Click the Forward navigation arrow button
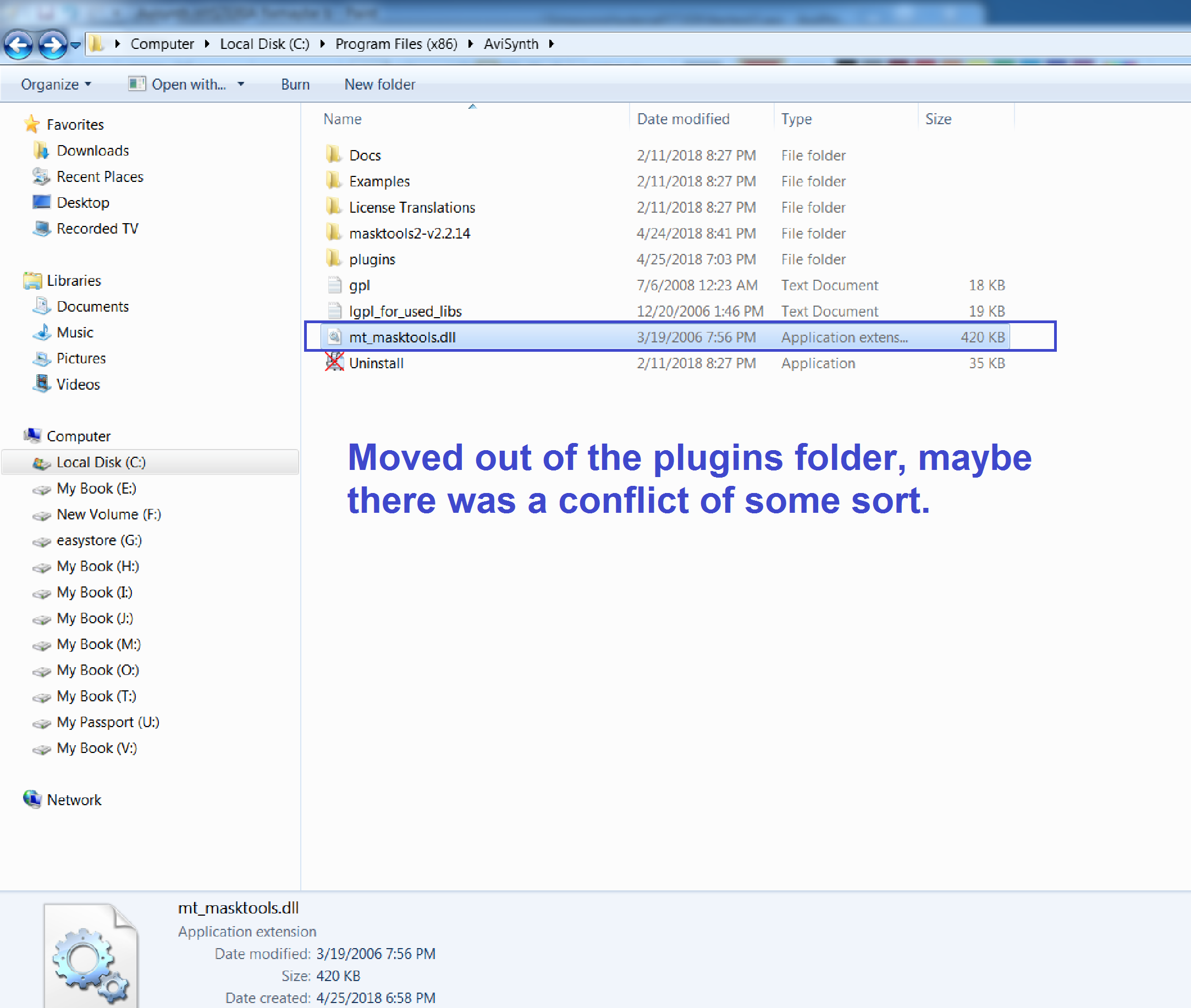The image size is (1191, 1008). [x=52, y=45]
